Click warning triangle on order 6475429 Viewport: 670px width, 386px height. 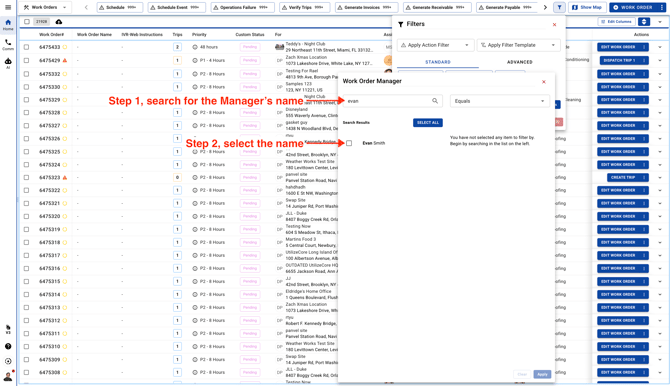point(65,60)
